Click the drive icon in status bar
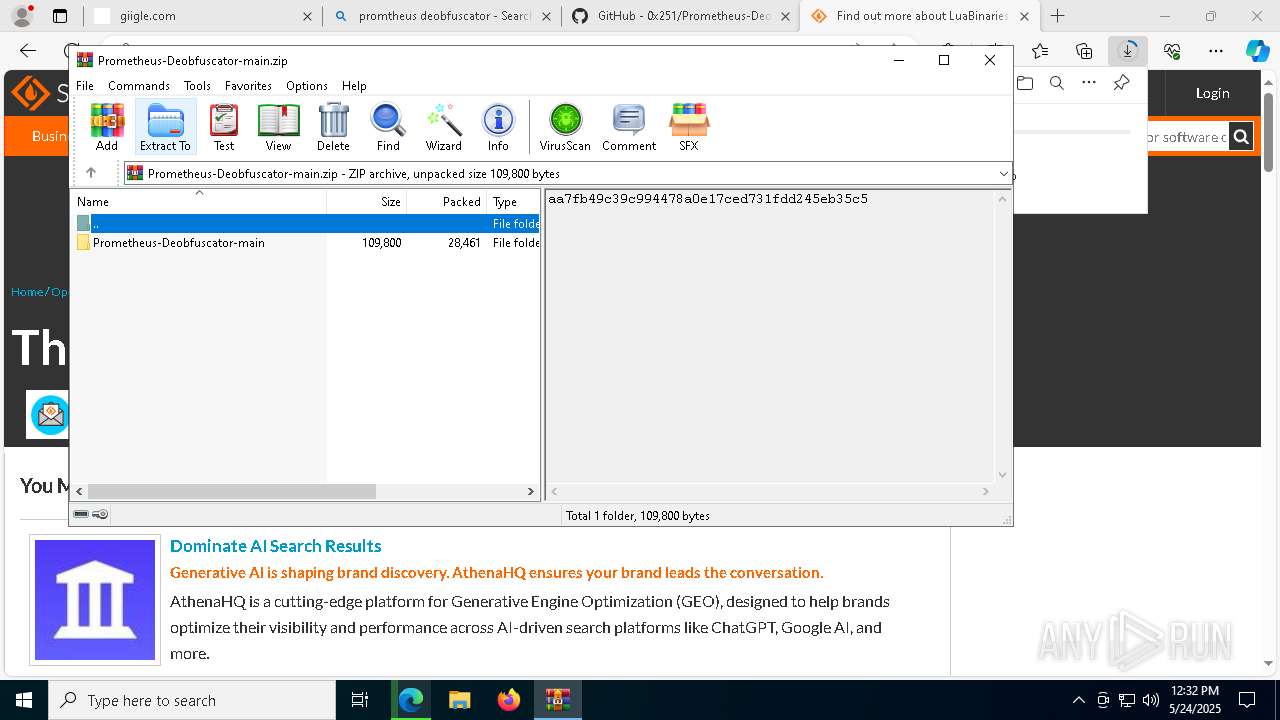The height and width of the screenshot is (720, 1280). [82, 515]
